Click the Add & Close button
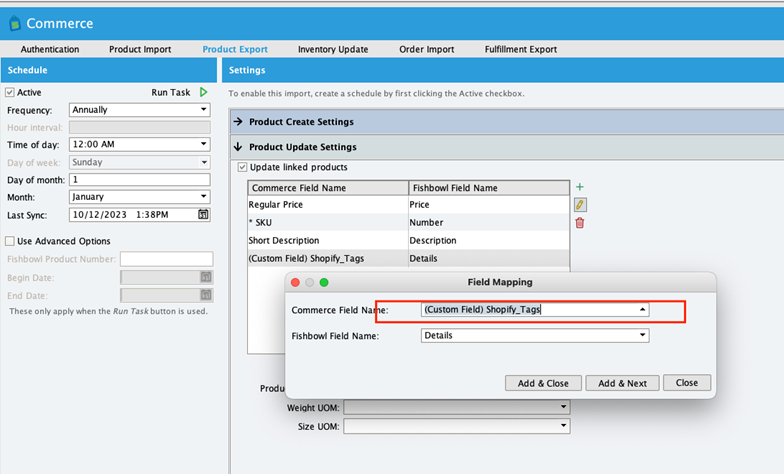The width and height of the screenshot is (784, 474). pyautogui.click(x=543, y=383)
